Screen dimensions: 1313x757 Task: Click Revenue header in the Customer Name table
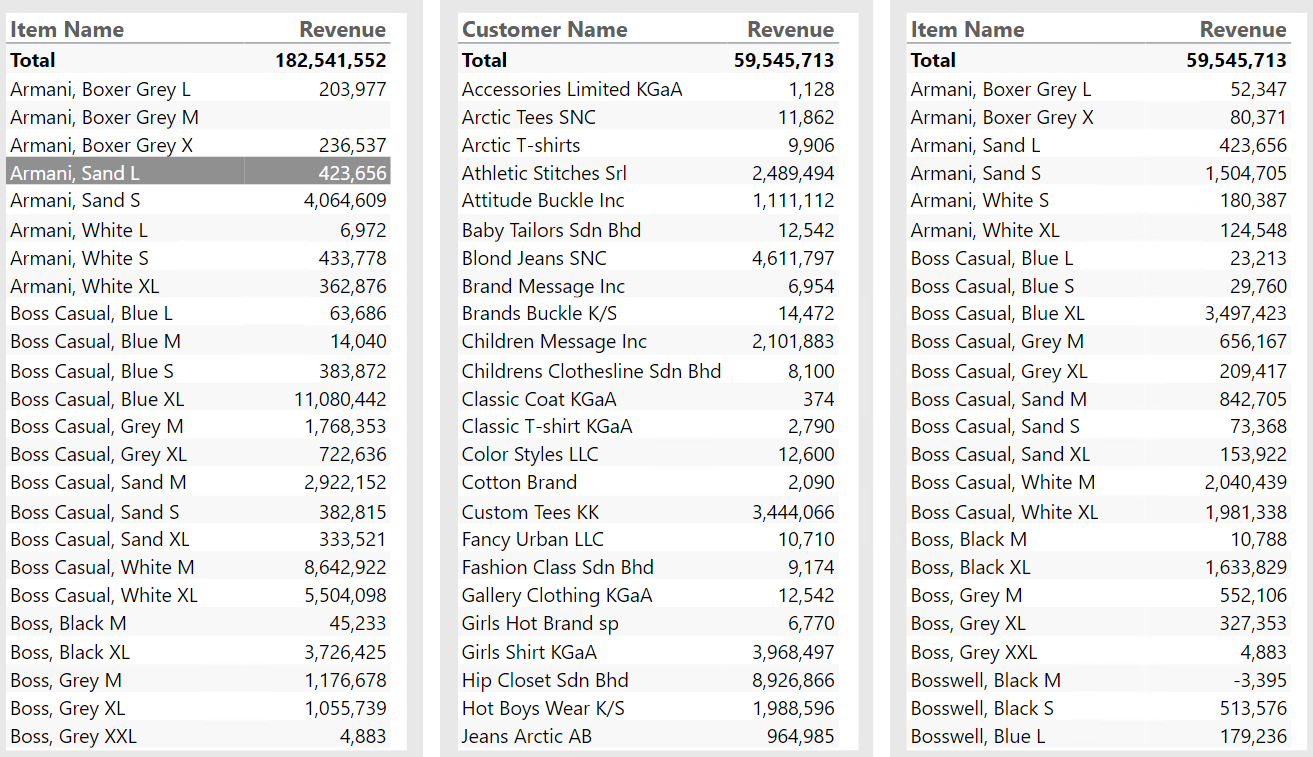pos(790,30)
